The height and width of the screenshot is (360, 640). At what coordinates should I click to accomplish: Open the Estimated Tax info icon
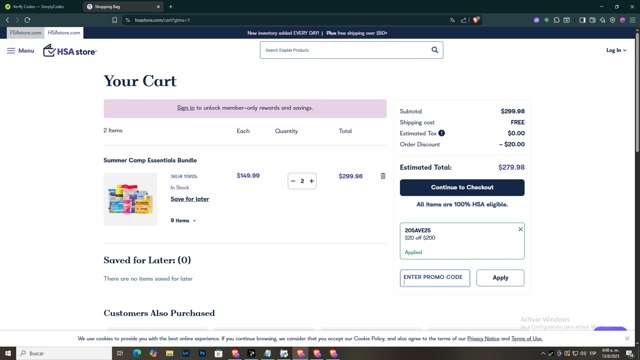[442, 133]
